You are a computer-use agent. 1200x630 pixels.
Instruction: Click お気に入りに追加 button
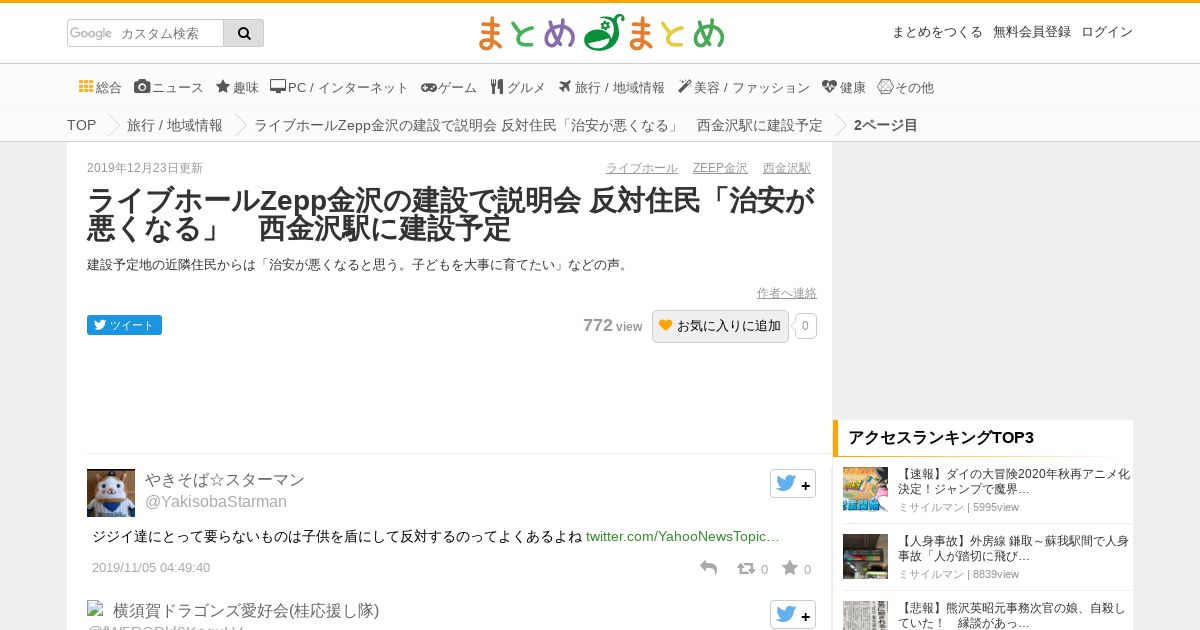pyautogui.click(x=720, y=326)
